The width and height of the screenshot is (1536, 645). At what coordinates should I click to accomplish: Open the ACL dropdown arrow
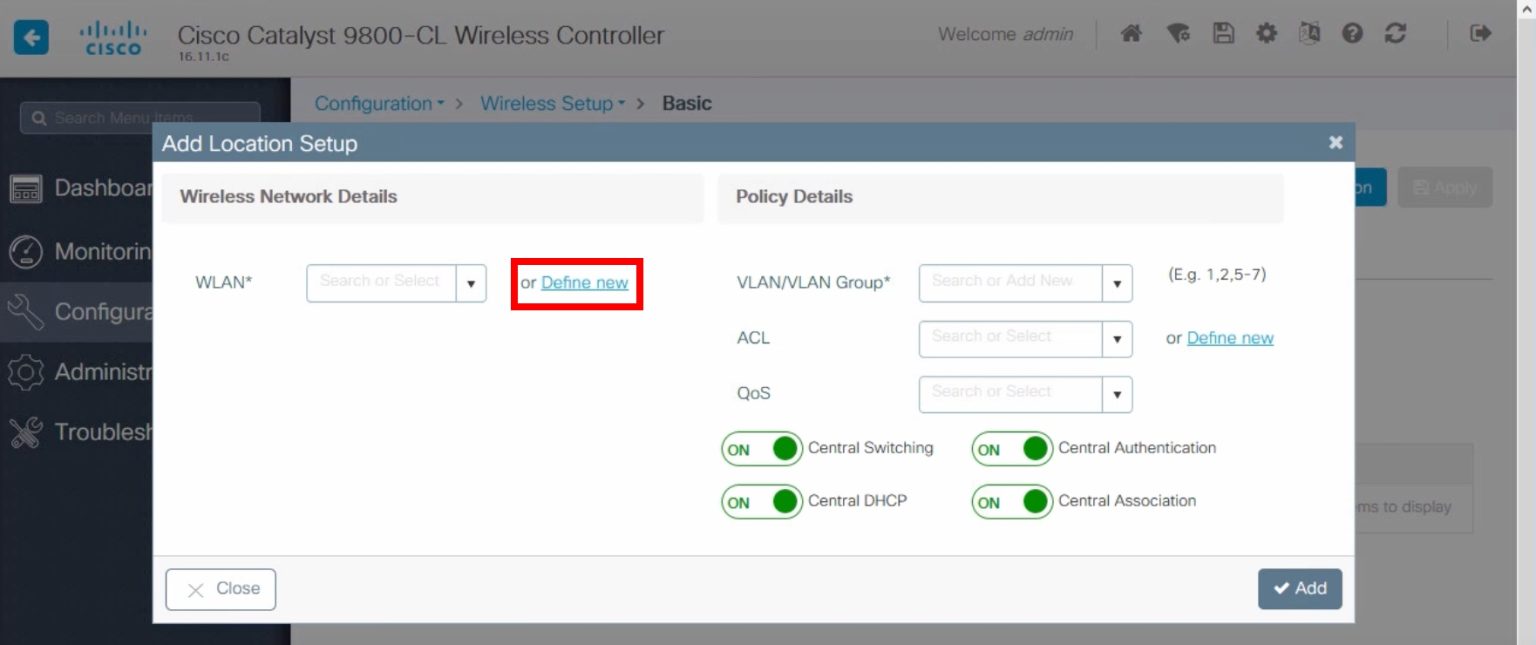coord(1117,339)
